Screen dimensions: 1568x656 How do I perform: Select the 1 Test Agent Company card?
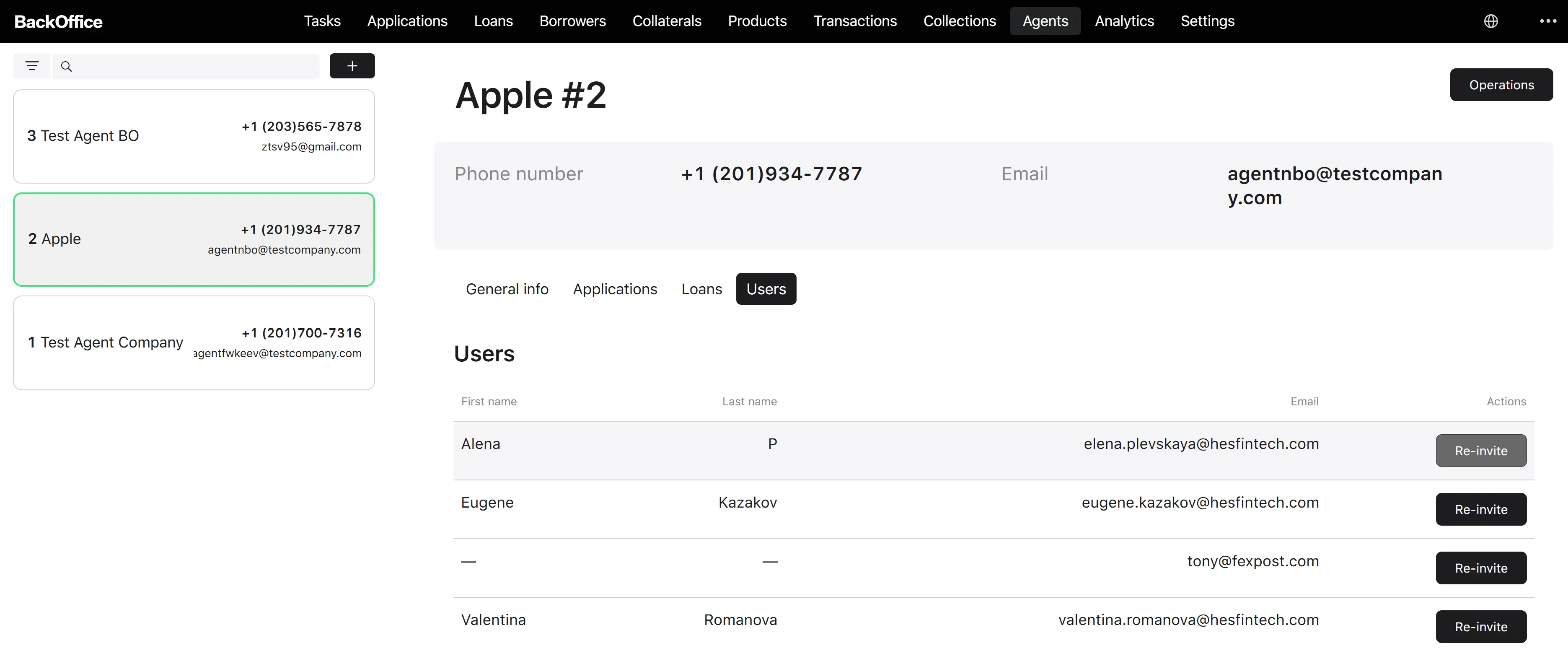194,343
